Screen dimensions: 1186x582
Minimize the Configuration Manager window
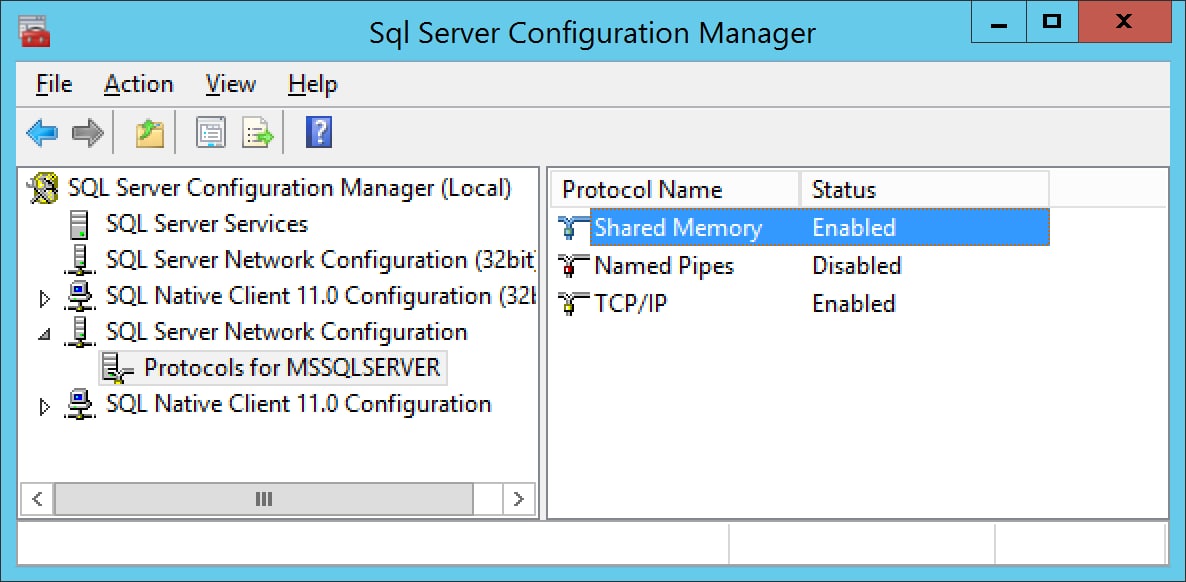[998, 22]
